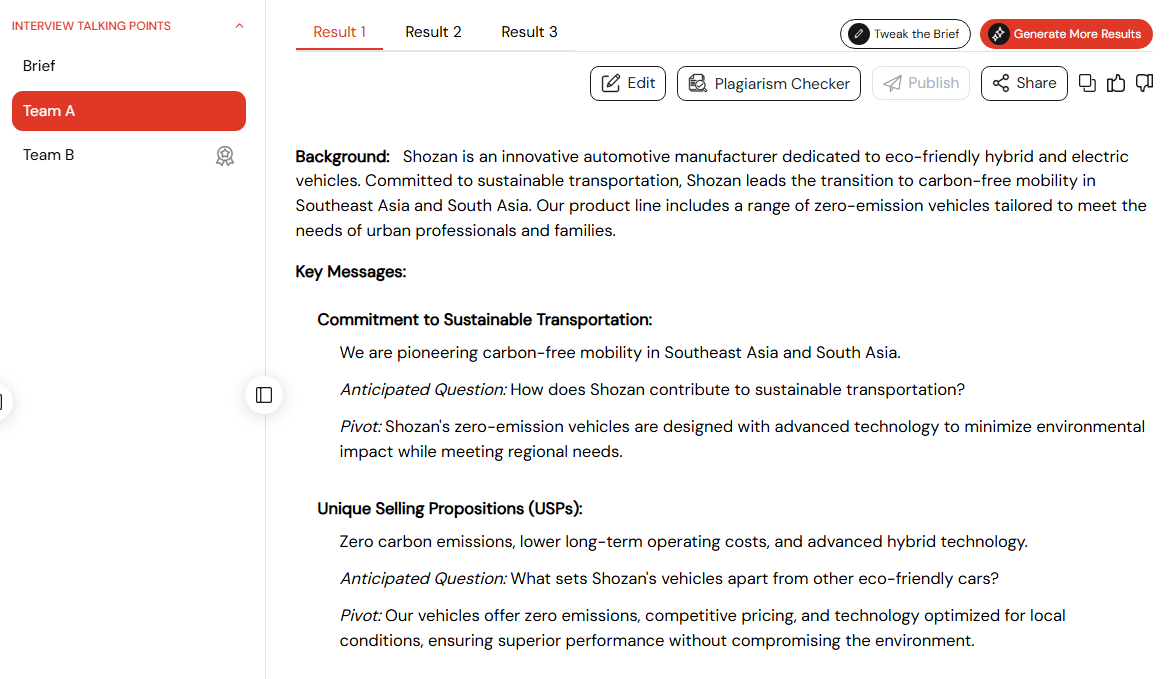Click the 'Background:' heading text
1173x679 pixels.
343,156
